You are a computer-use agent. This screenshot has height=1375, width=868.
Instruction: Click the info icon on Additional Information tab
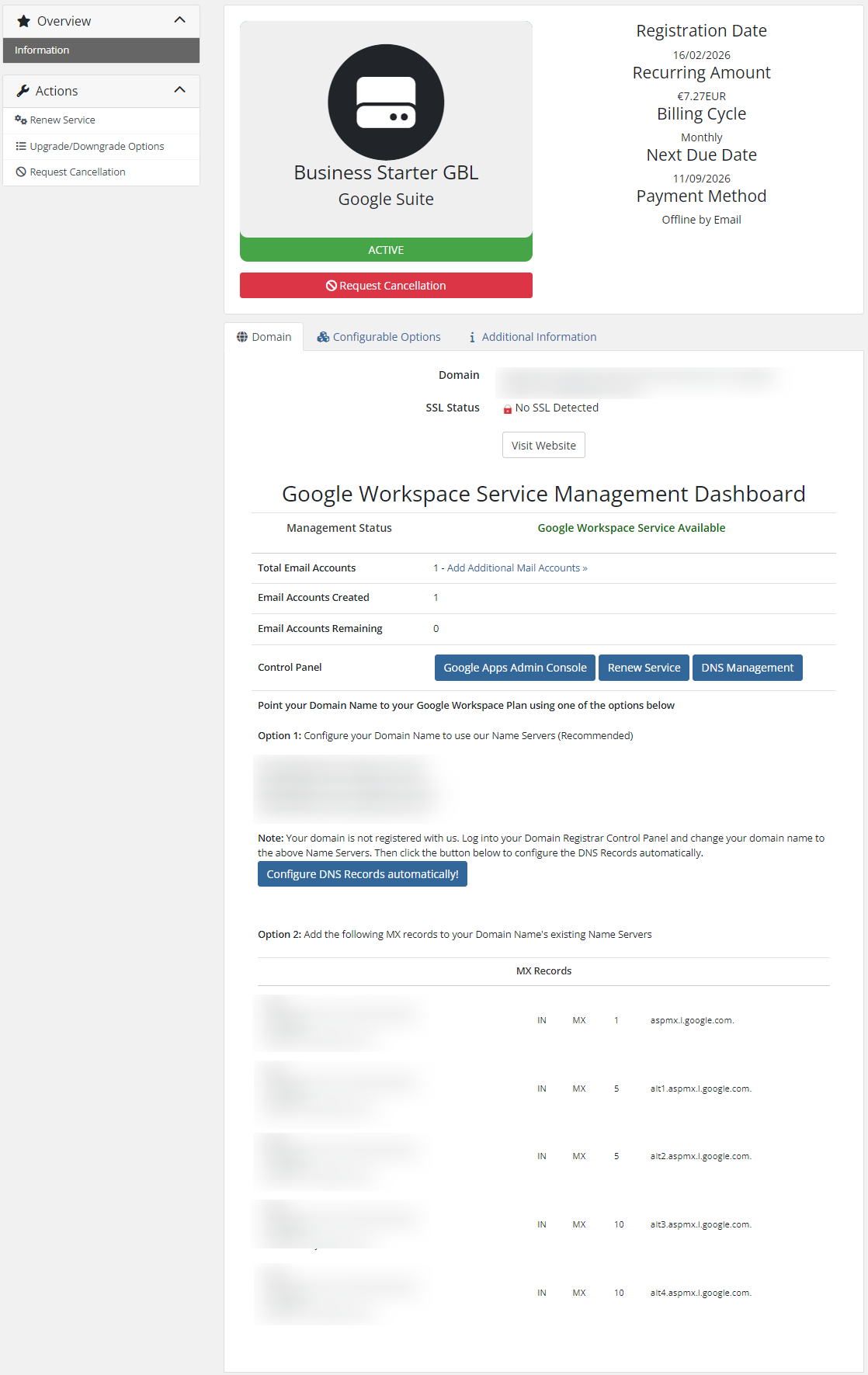(472, 337)
